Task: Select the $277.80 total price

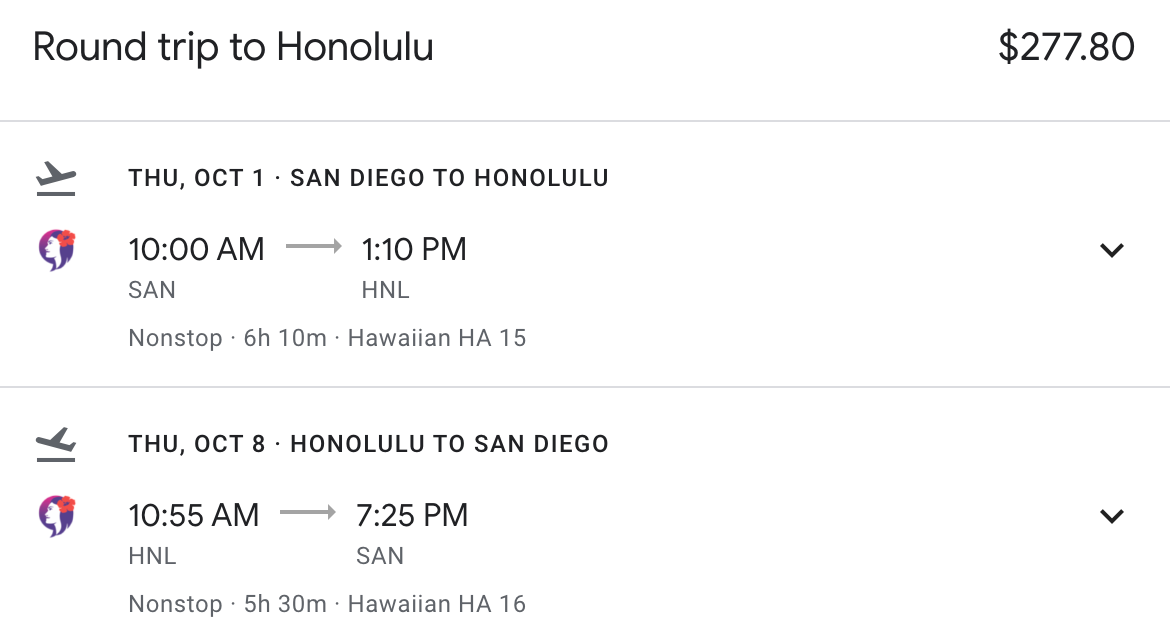Action: (1066, 47)
